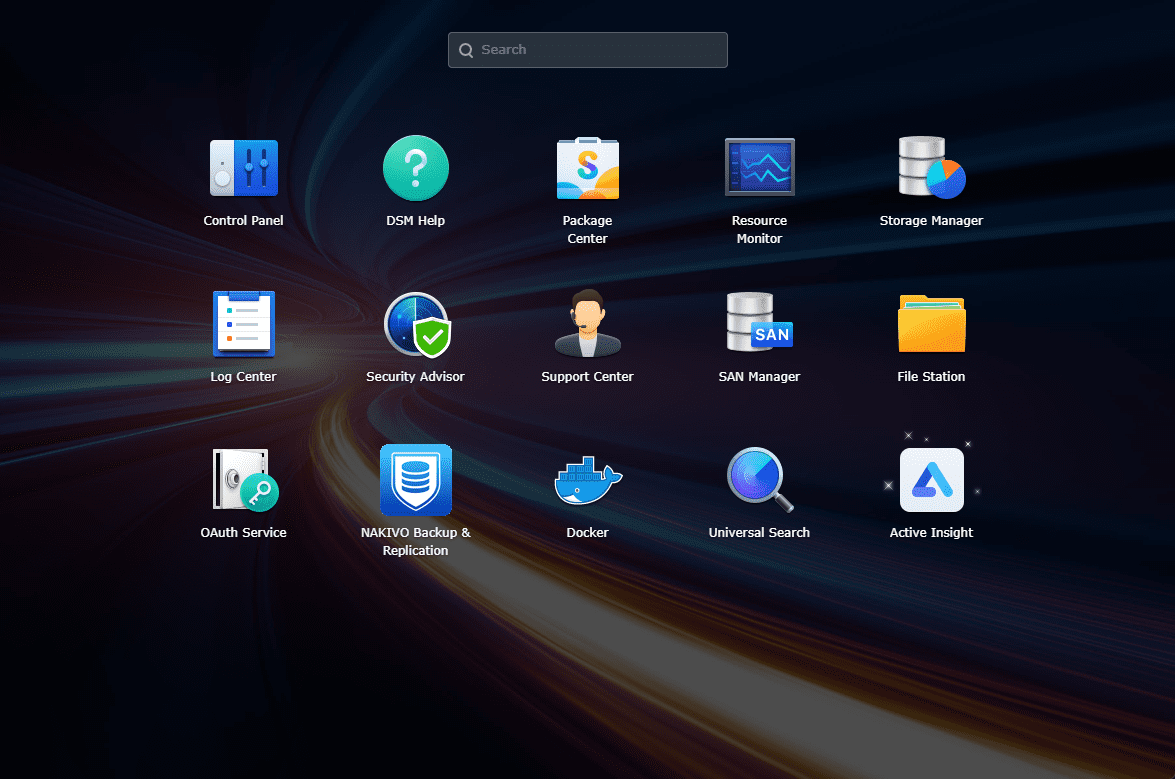Open the Docker whale icon
The height and width of the screenshot is (779, 1175).
(587, 480)
